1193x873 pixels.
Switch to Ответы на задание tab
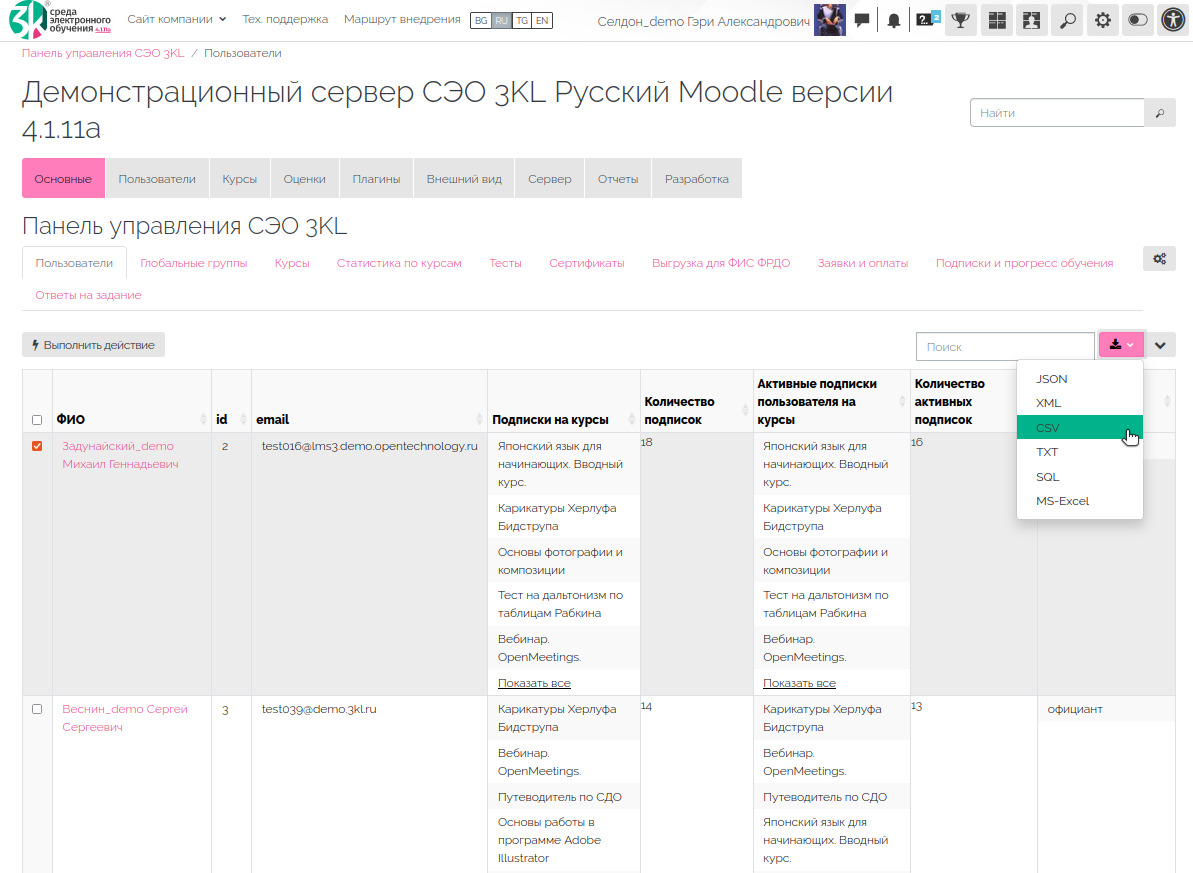pos(88,295)
